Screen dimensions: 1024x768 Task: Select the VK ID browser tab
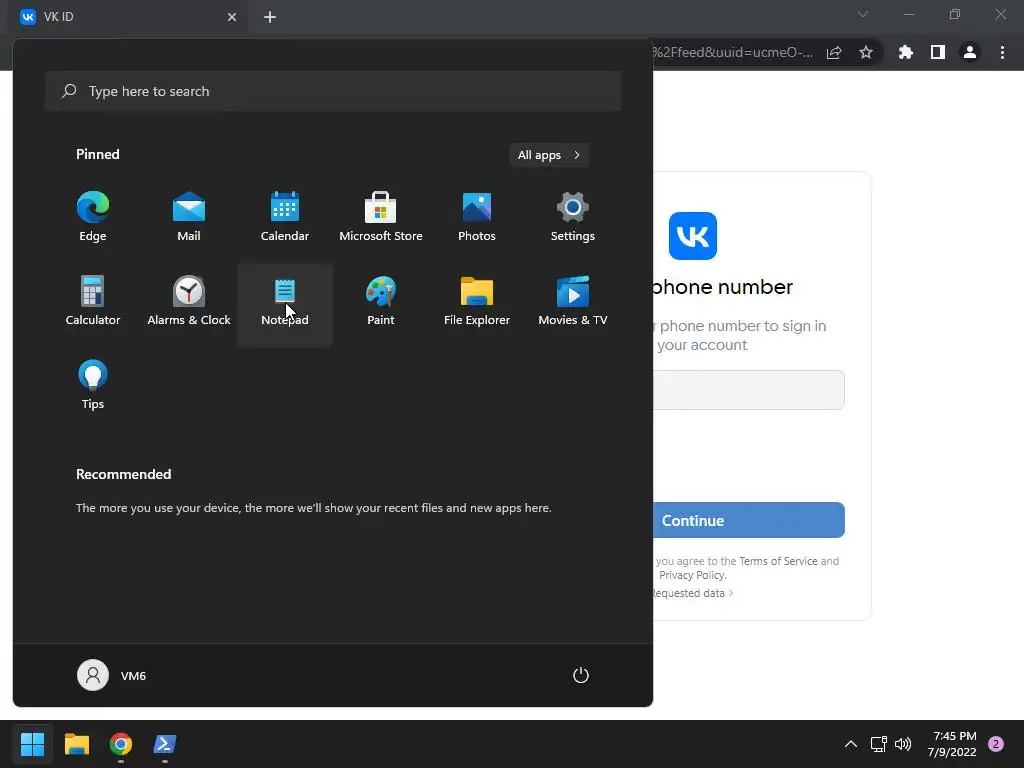point(128,17)
